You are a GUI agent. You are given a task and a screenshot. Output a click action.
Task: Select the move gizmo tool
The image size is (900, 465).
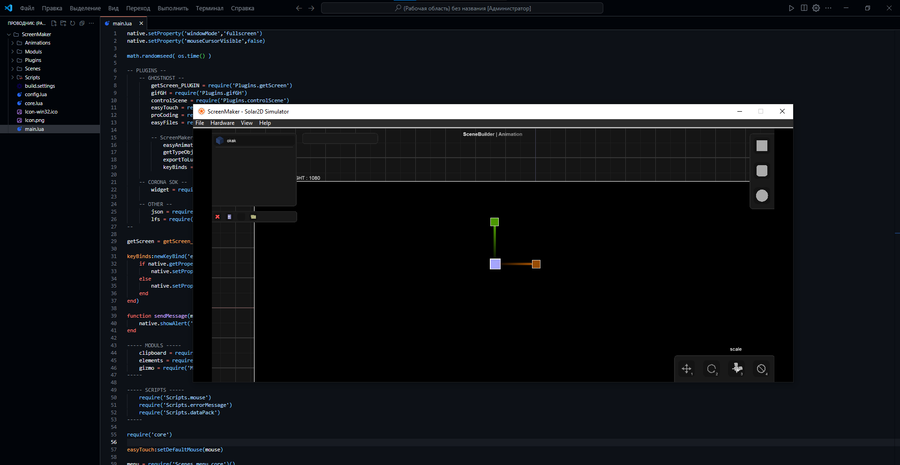tap(686, 369)
